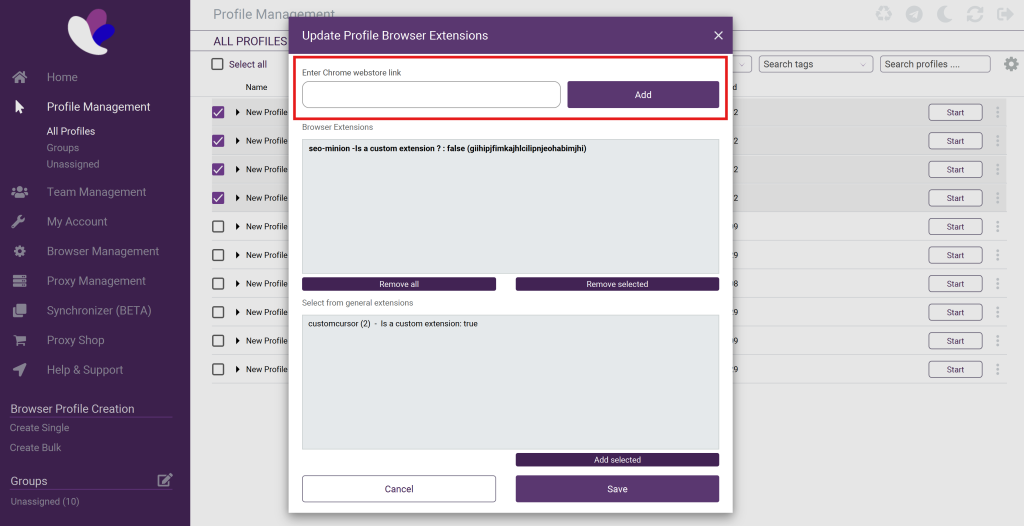Open three-dot menu of first profile row
Viewport: 1024px width, 526px height.
point(997,113)
